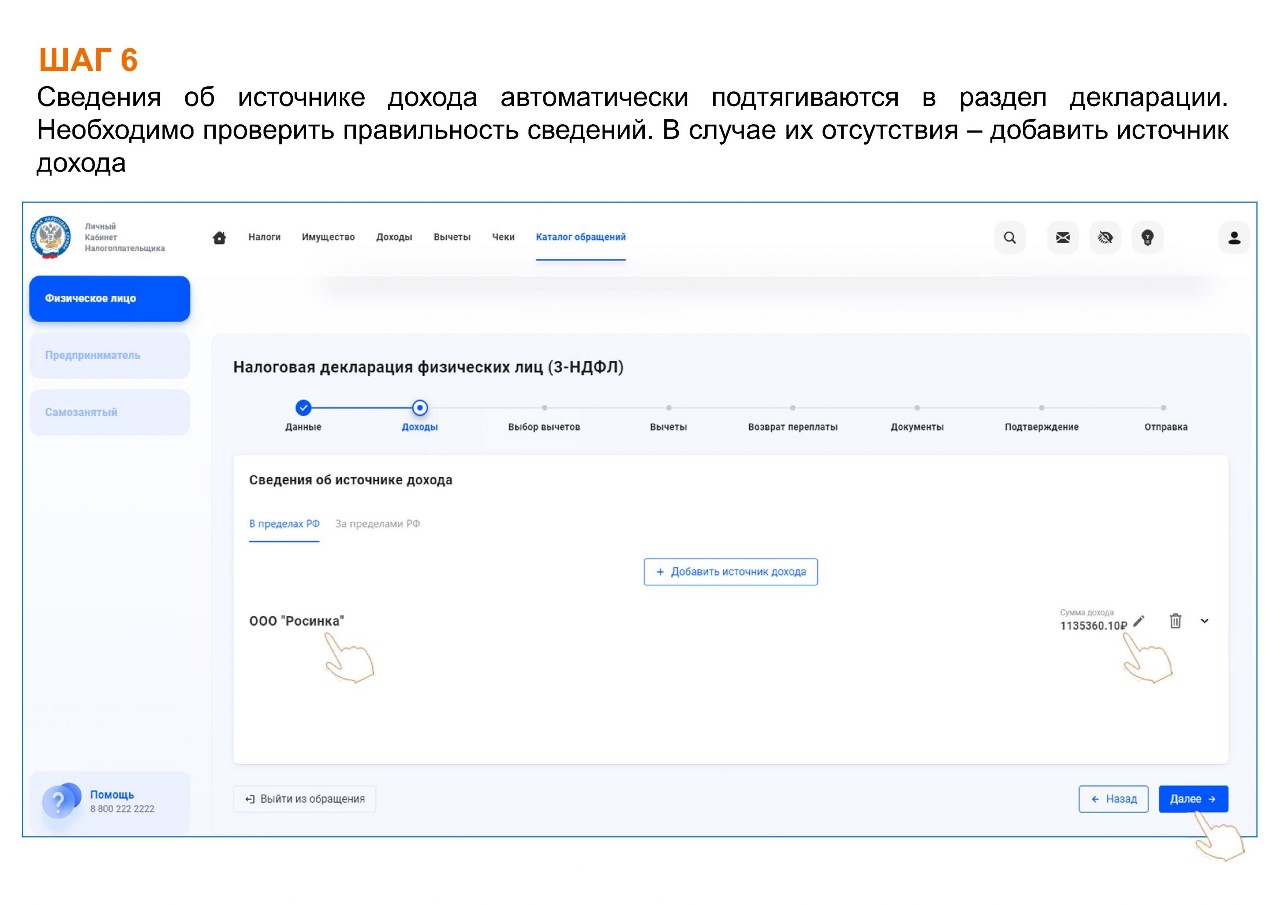Select the Данные completed step marker
The width and height of the screenshot is (1280, 905).
[304, 407]
